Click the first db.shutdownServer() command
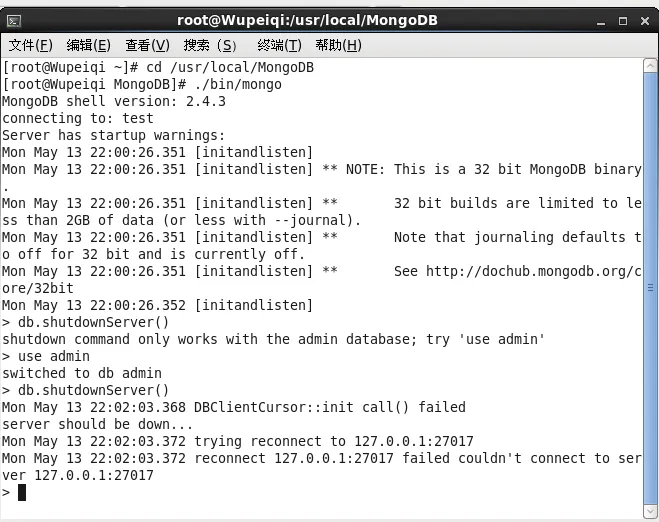659x522 pixels. click(x=85, y=322)
